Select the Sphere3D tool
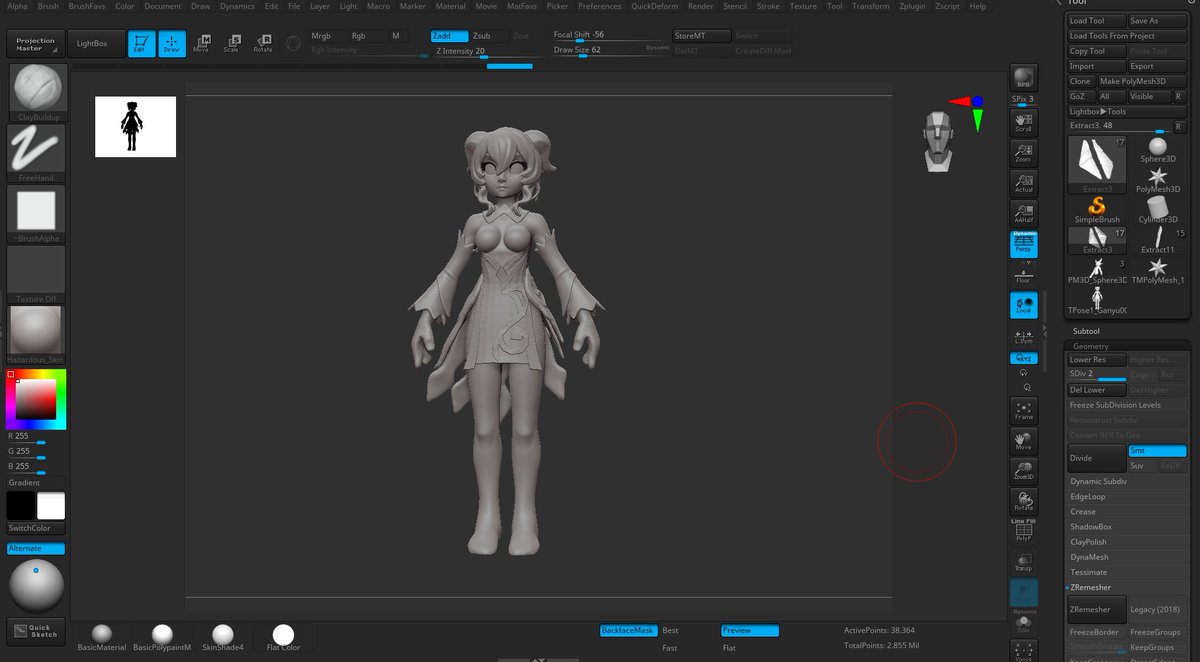Viewport: 1200px width, 662px height. pos(1157,150)
